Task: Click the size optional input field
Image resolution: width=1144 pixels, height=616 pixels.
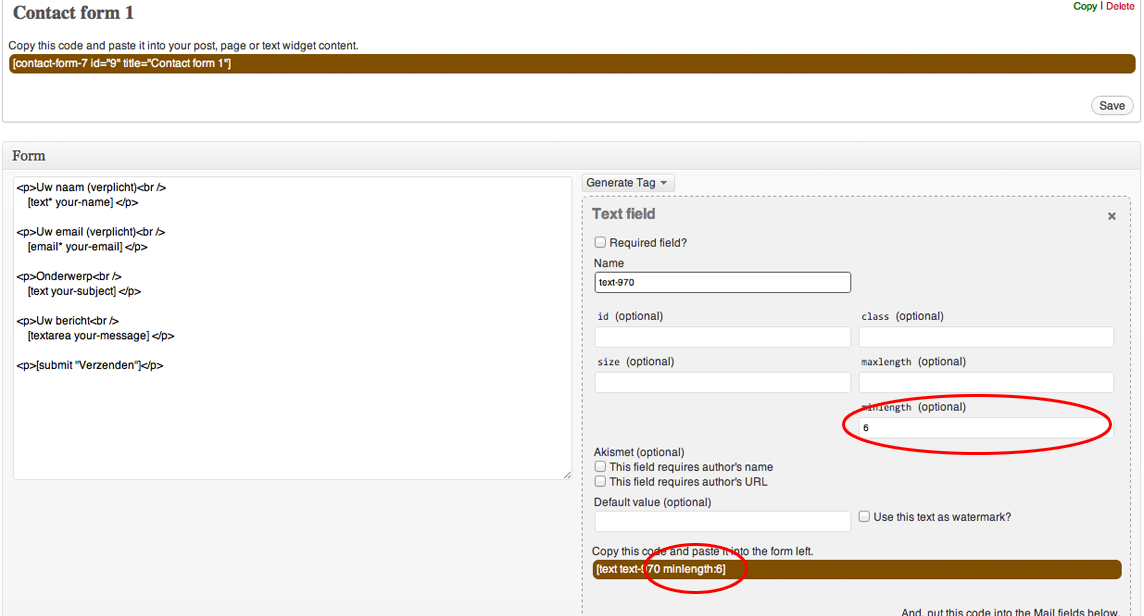Action: pos(722,382)
